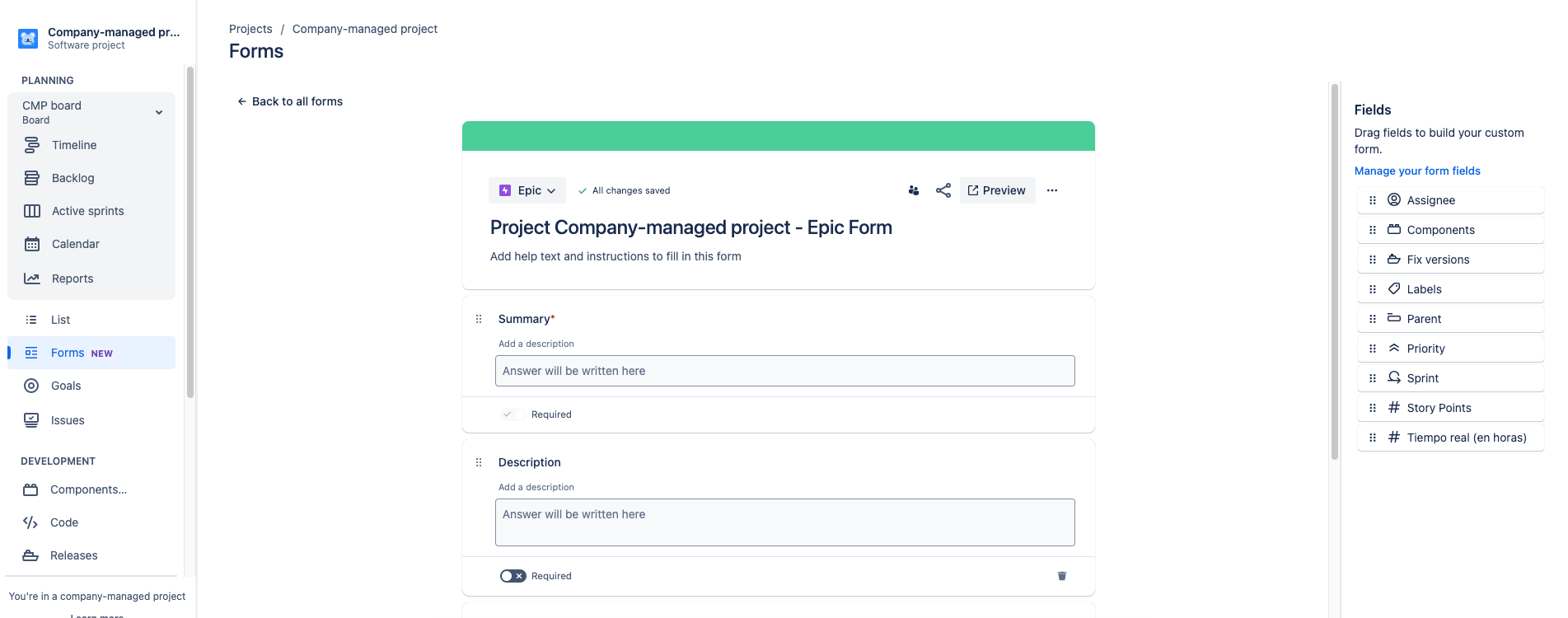The height and width of the screenshot is (618, 1568).
Task: Click the green form header color banner
Action: coord(778,136)
